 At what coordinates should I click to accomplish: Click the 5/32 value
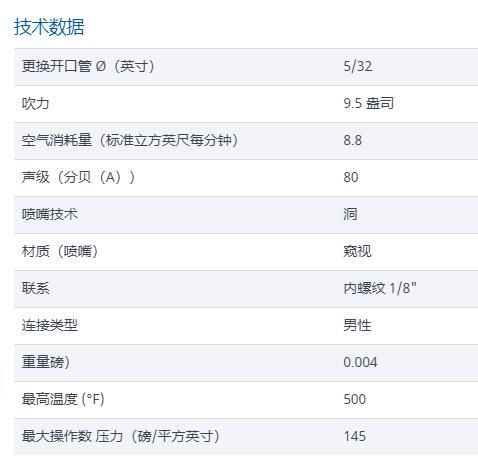[358, 66]
